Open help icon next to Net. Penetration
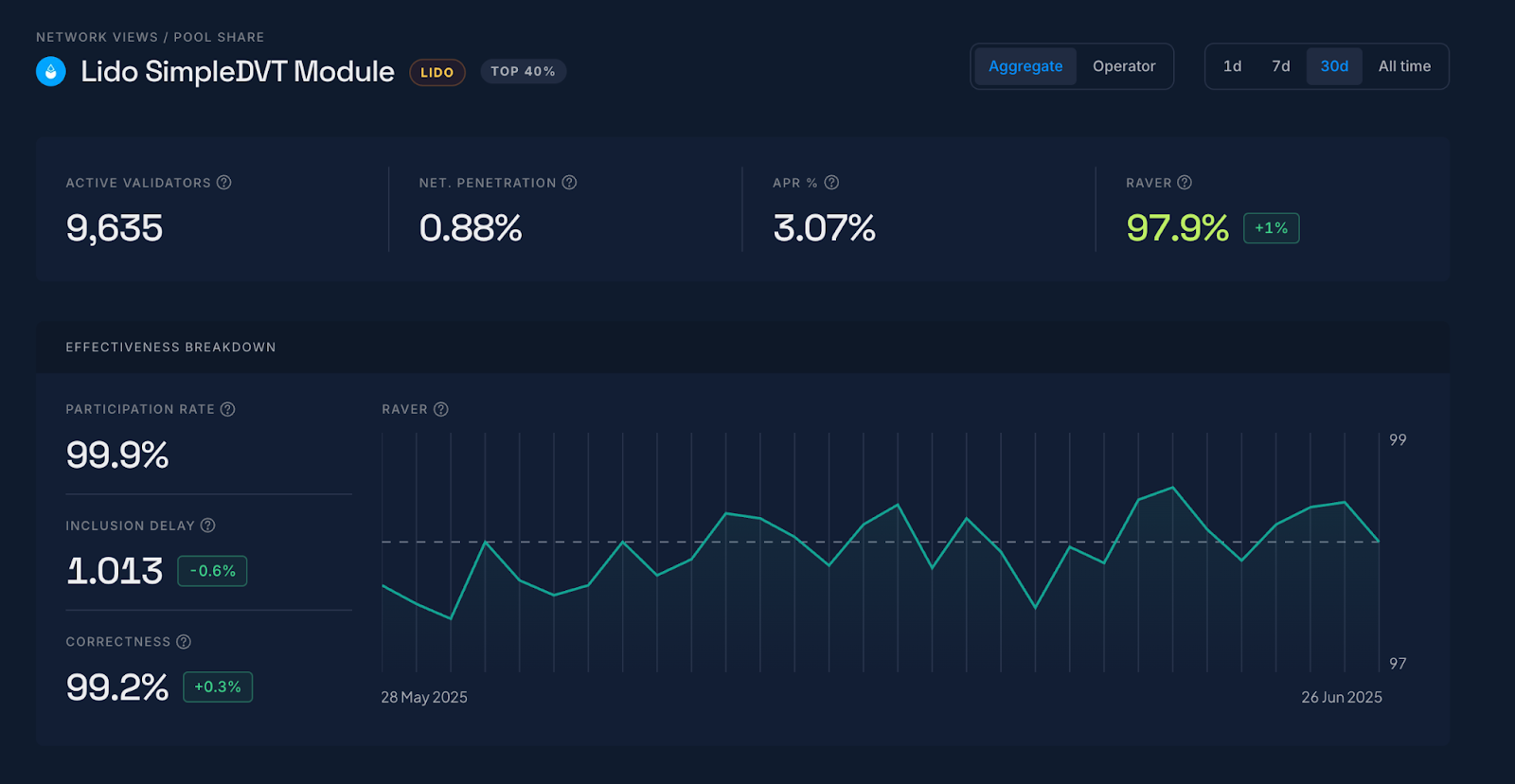This screenshot has width=1515, height=784. [569, 183]
